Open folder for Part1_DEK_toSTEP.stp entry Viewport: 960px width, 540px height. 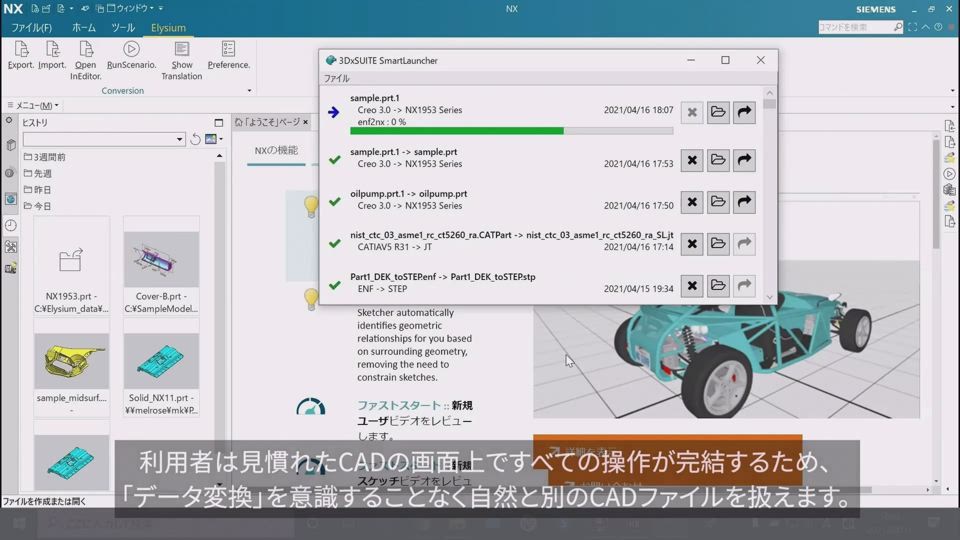(718, 285)
